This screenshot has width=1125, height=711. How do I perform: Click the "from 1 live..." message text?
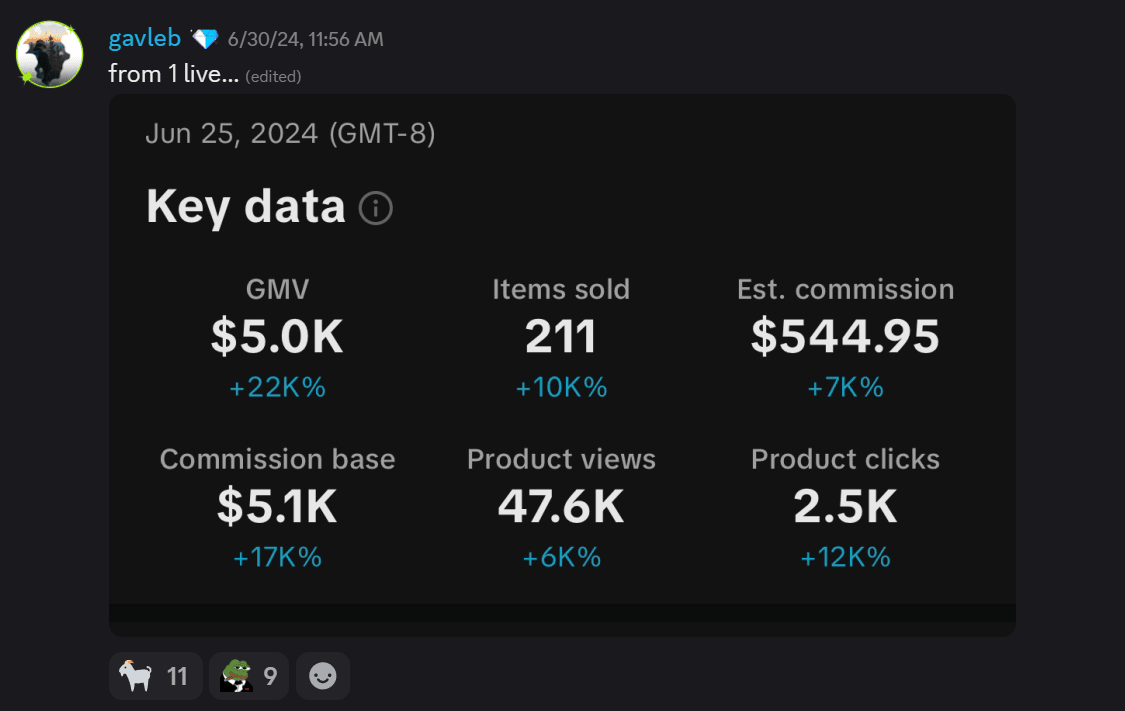[x=173, y=74]
